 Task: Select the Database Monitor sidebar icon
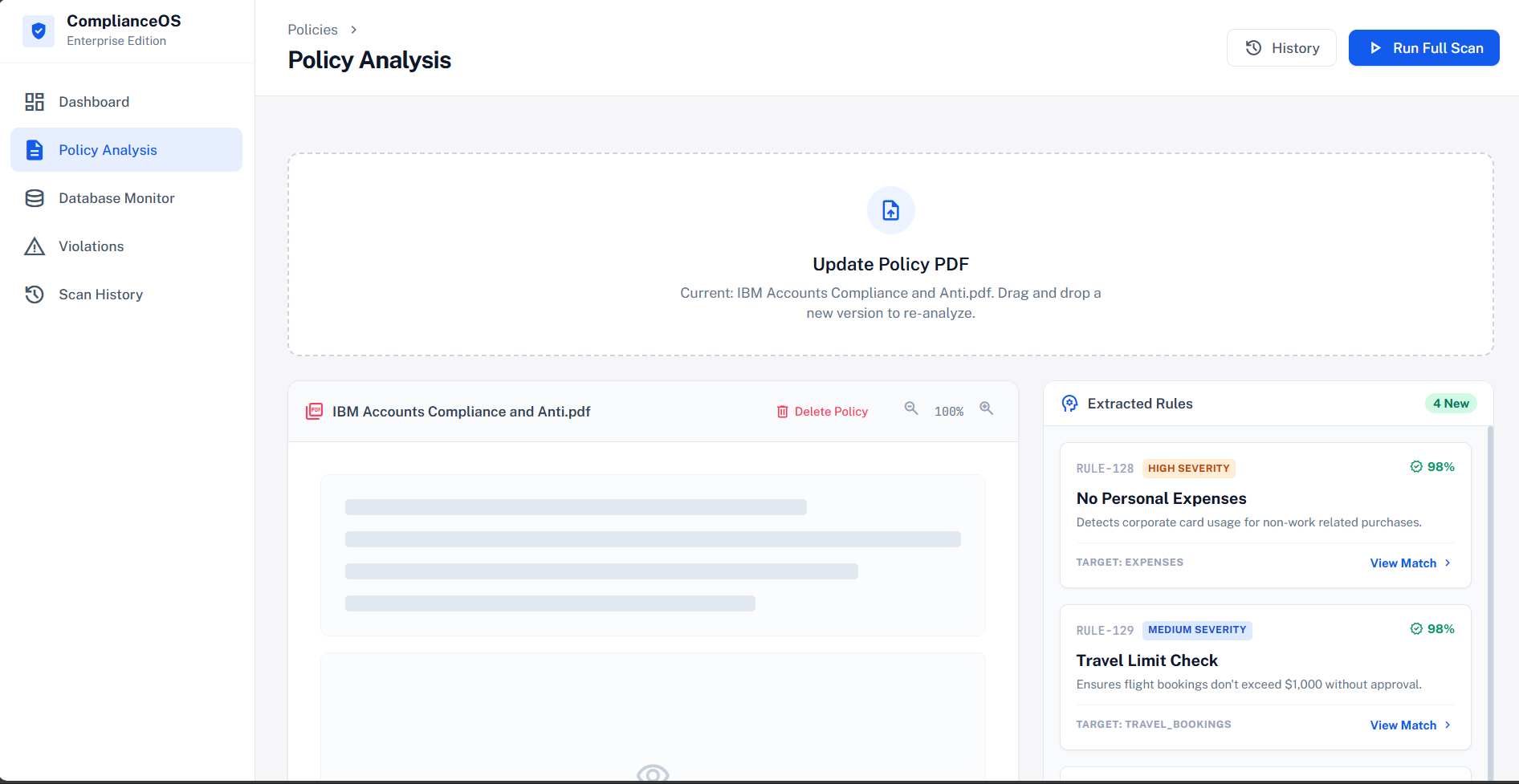tap(35, 198)
